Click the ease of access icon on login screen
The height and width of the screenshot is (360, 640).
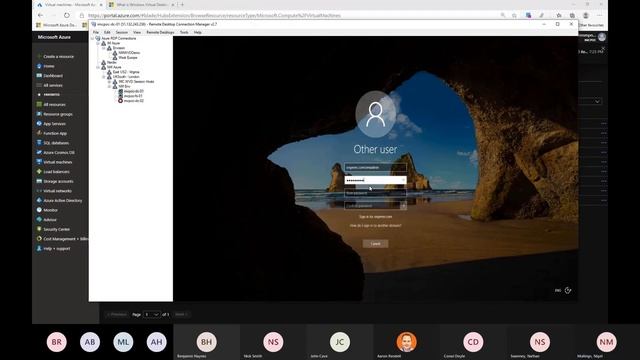coord(568,290)
